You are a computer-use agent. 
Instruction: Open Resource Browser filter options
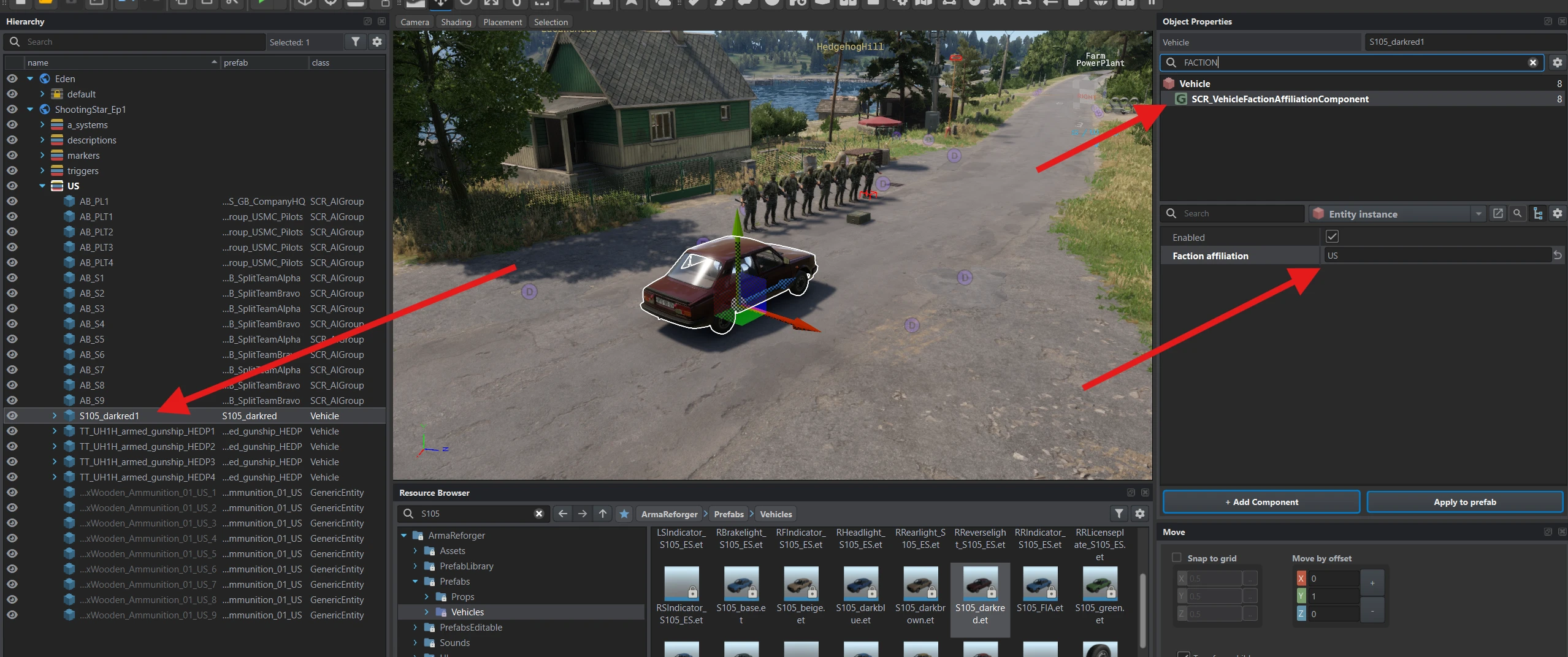click(1119, 514)
